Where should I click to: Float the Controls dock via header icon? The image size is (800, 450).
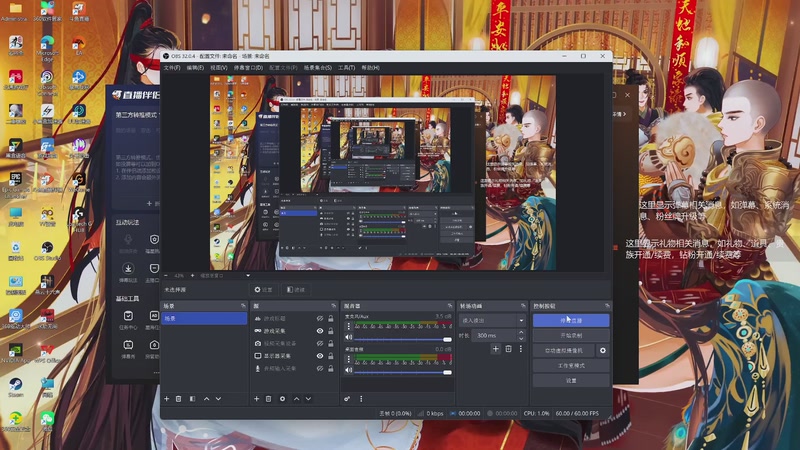tap(607, 306)
